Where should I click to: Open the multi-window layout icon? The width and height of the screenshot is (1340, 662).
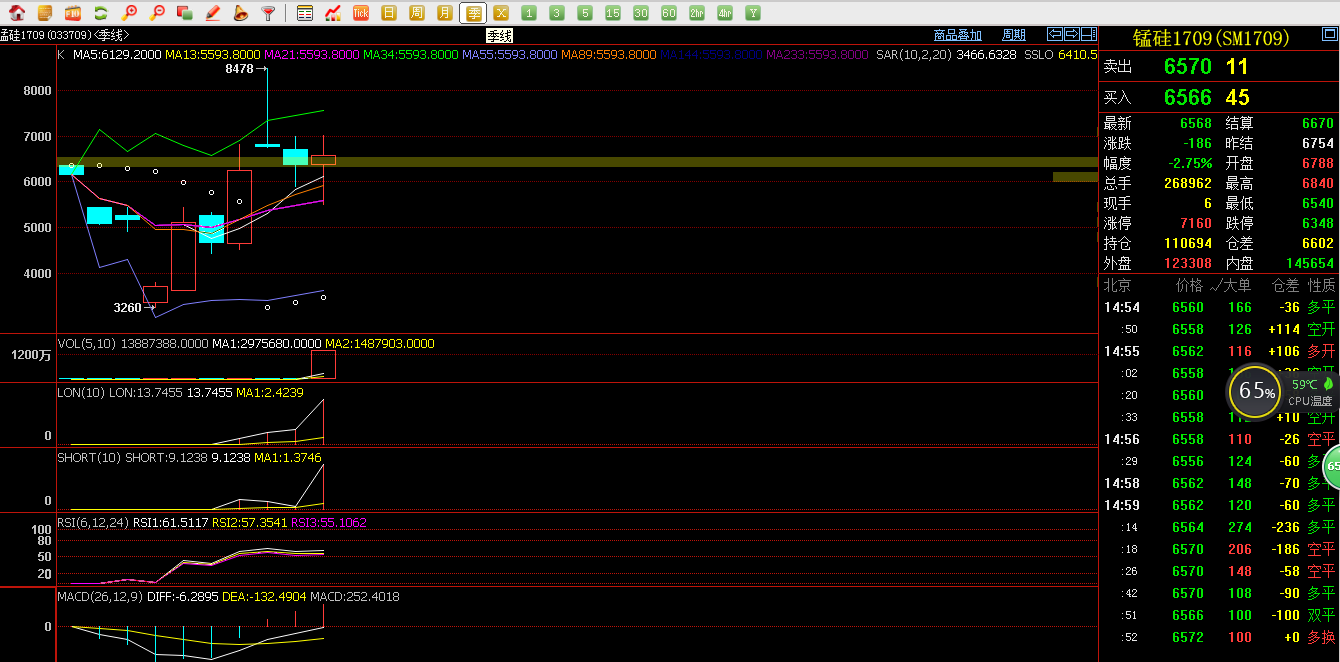(x=185, y=13)
